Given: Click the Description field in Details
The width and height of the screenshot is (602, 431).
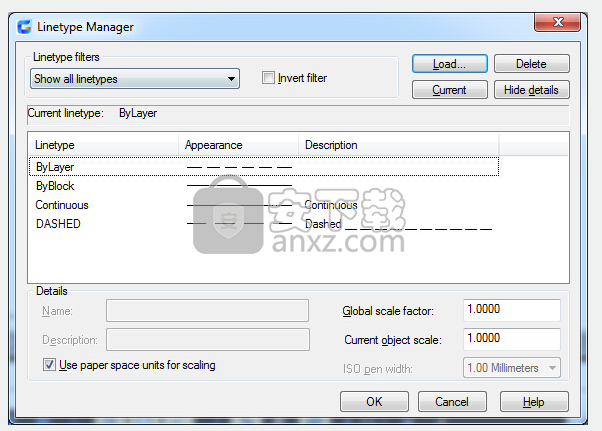Looking at the screenshot, I should (x=208, y=340).
